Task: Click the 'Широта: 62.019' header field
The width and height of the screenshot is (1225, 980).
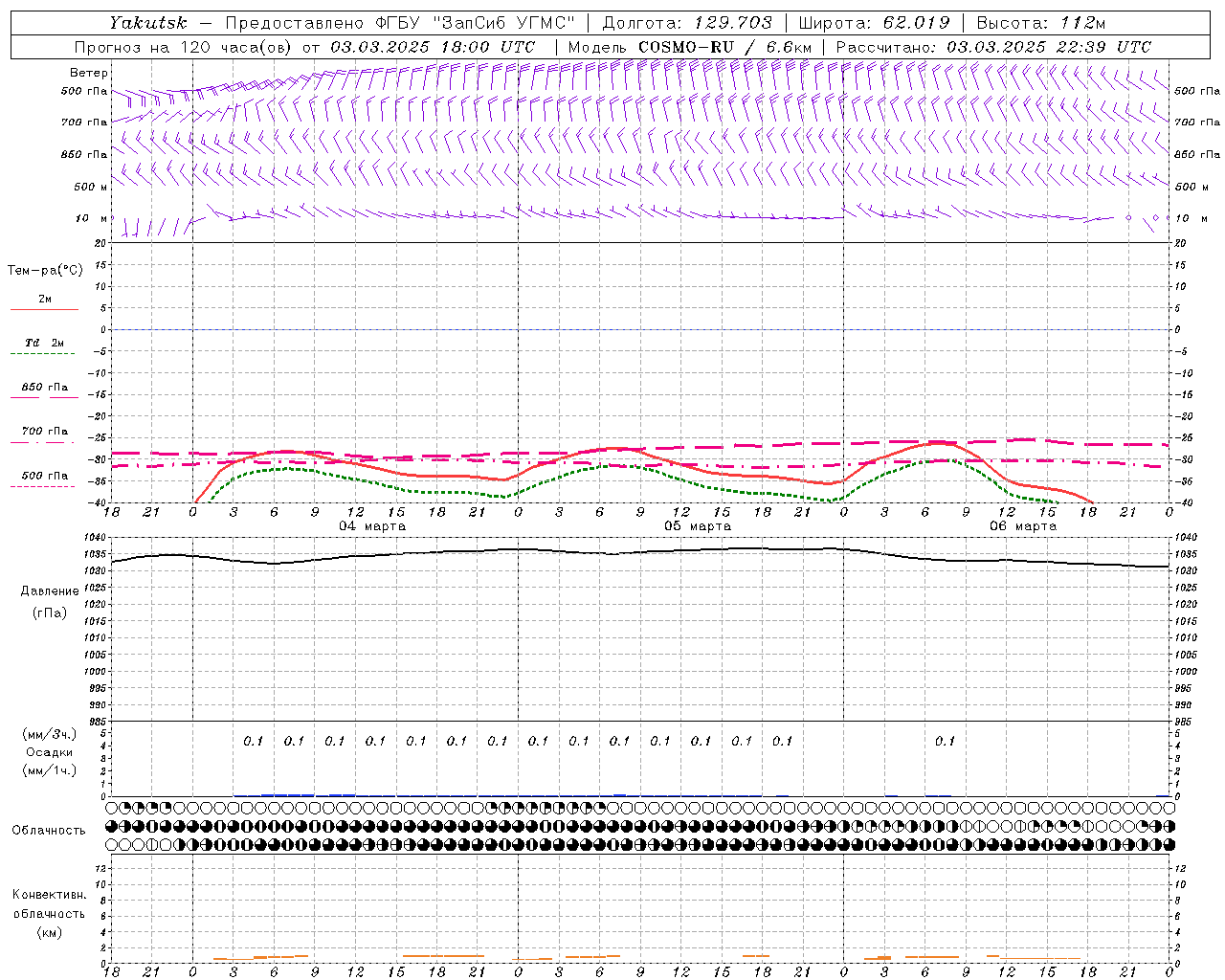Action: pyautogui.click(x=874, y=23)
